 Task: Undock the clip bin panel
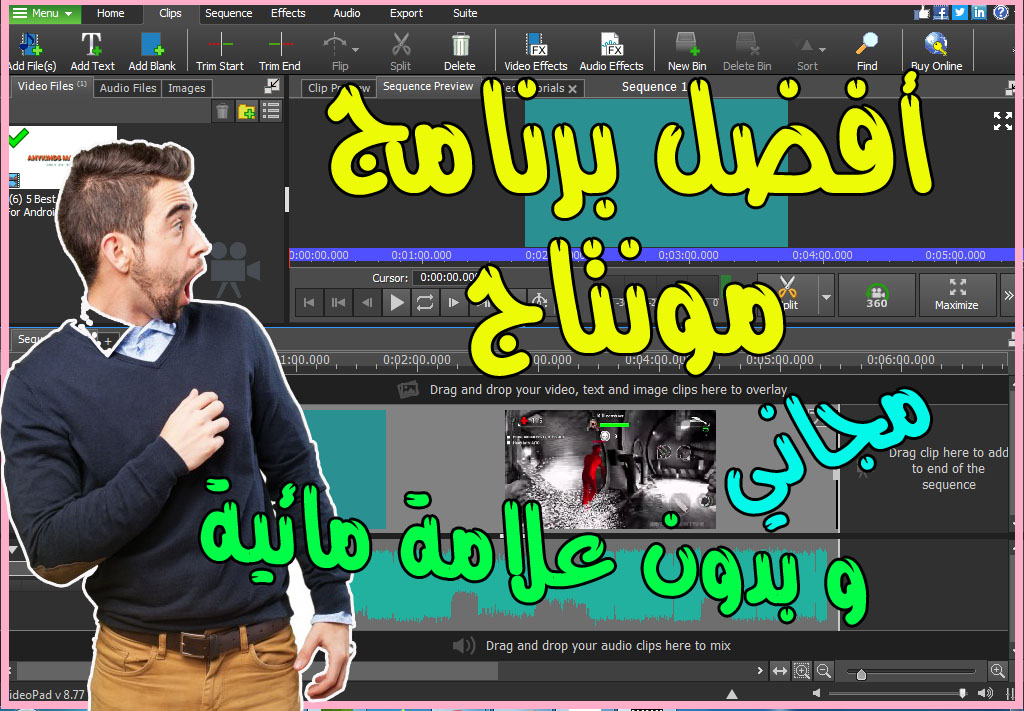(x=272, y=86)
